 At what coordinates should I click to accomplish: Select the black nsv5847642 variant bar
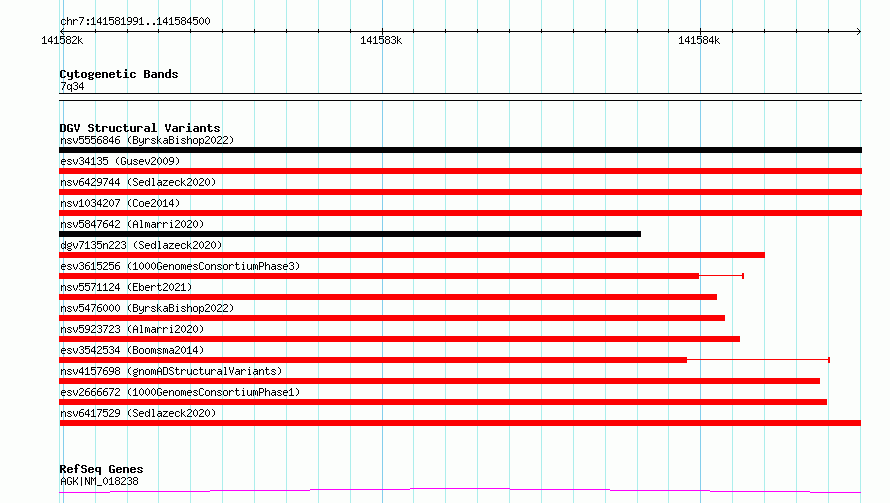pos(350,234)
